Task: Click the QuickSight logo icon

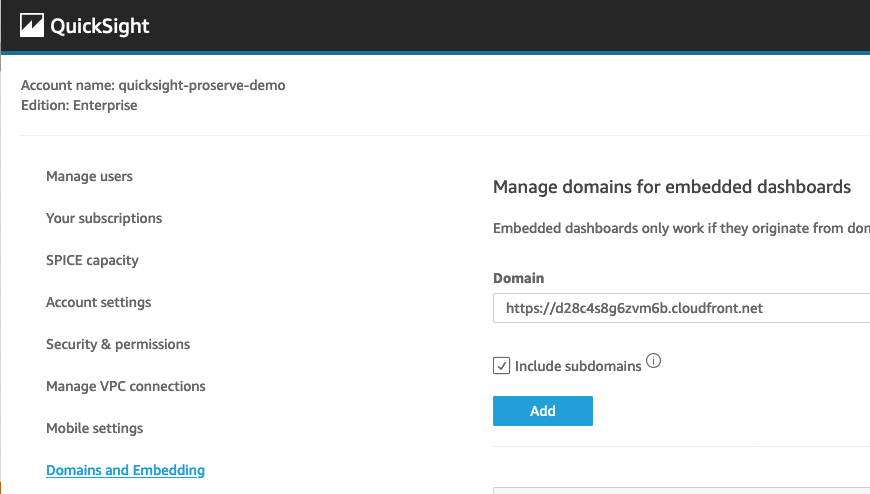Action: point(32,26)
